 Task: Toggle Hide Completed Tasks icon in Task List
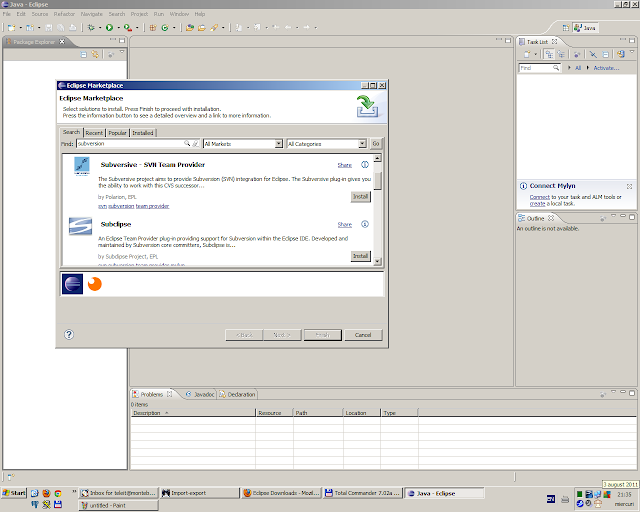593,54
